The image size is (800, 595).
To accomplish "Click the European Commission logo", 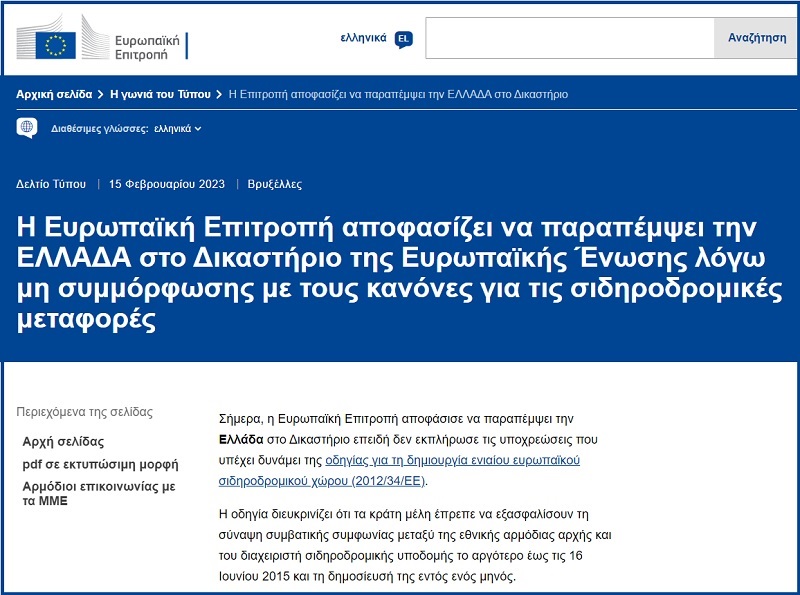I will pos(102,38).
